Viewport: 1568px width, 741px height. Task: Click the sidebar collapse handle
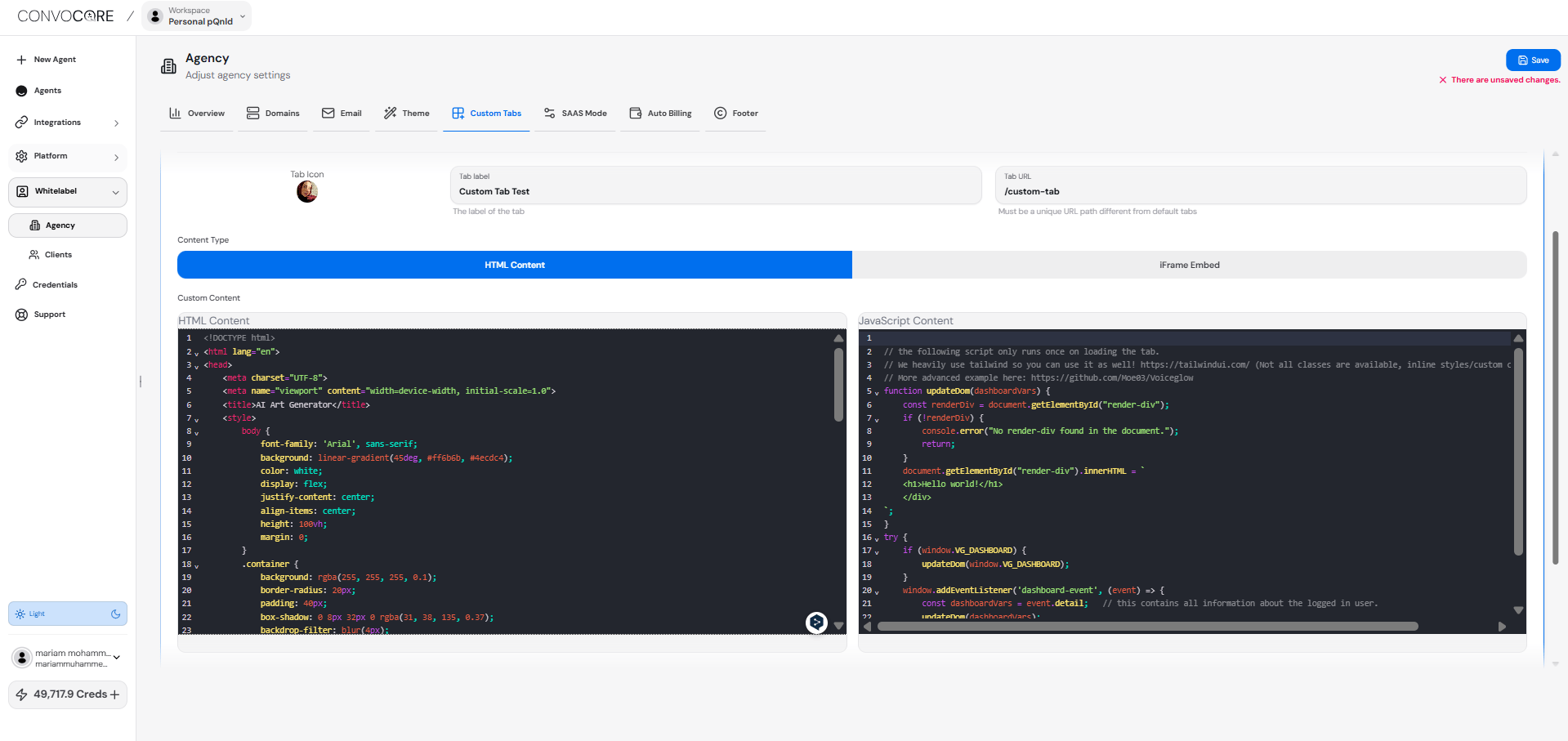pos(141,382)
